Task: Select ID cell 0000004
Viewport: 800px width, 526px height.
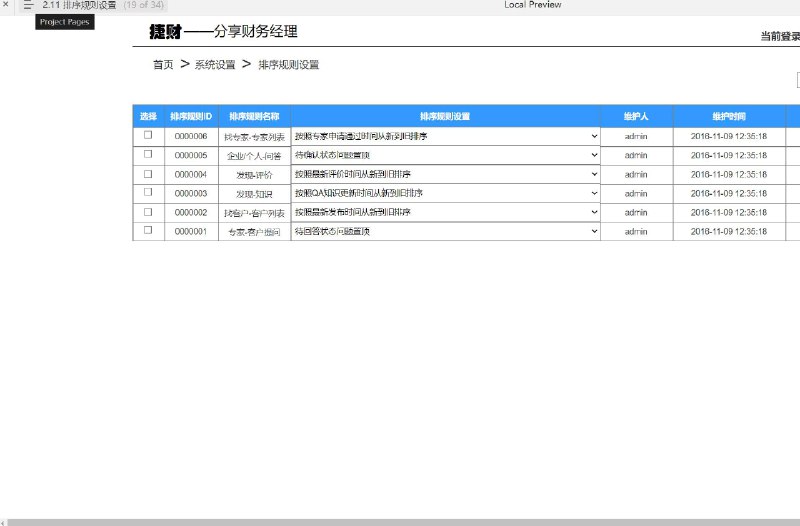Action: click(191, 174)
